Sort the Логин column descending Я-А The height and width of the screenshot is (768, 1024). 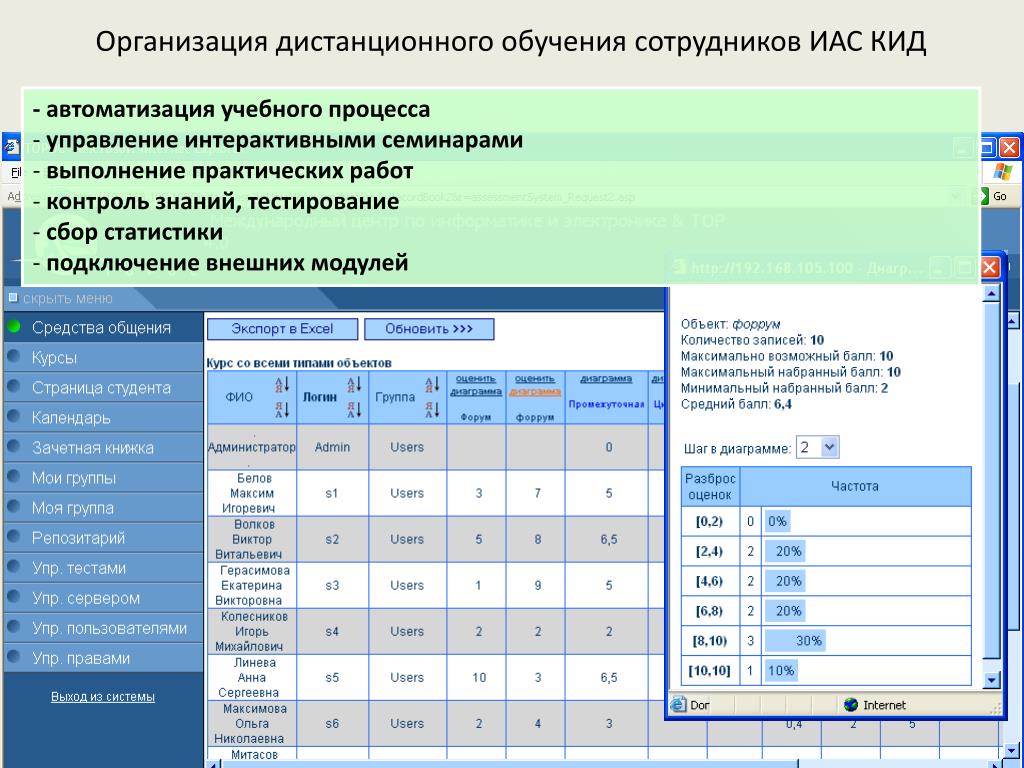354,409
